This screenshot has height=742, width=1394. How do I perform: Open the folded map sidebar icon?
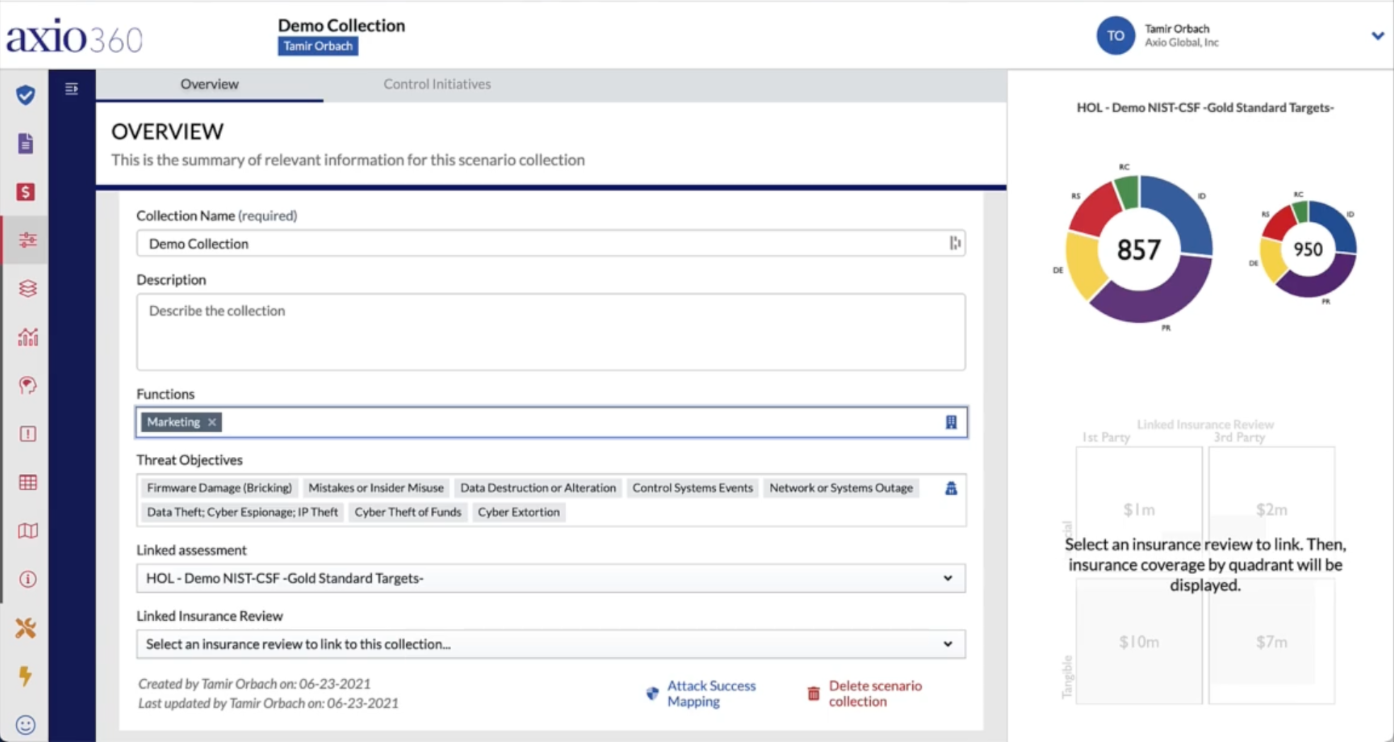27,530
